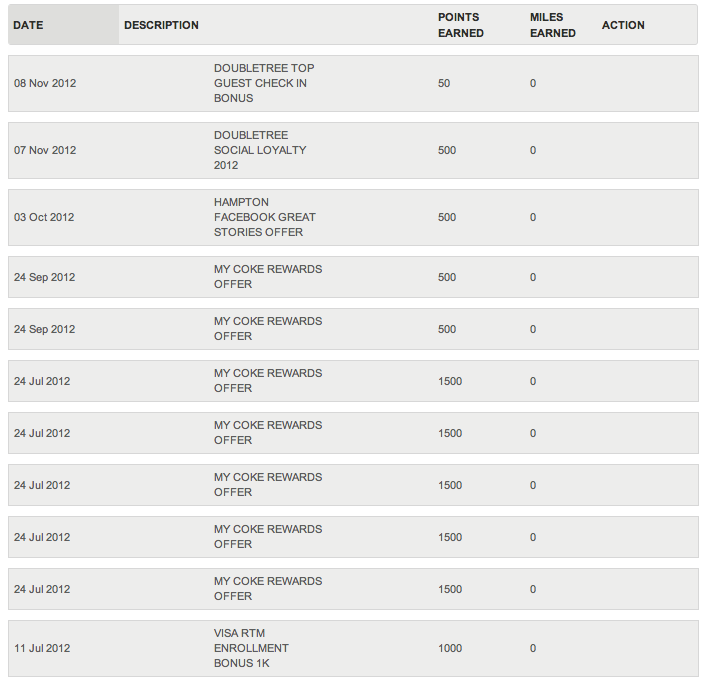The width and height of the screenshot is (709, 682).
Task: Select the Hampton Facebook Great Stories Offer row
Action: (x=353, y=217)
